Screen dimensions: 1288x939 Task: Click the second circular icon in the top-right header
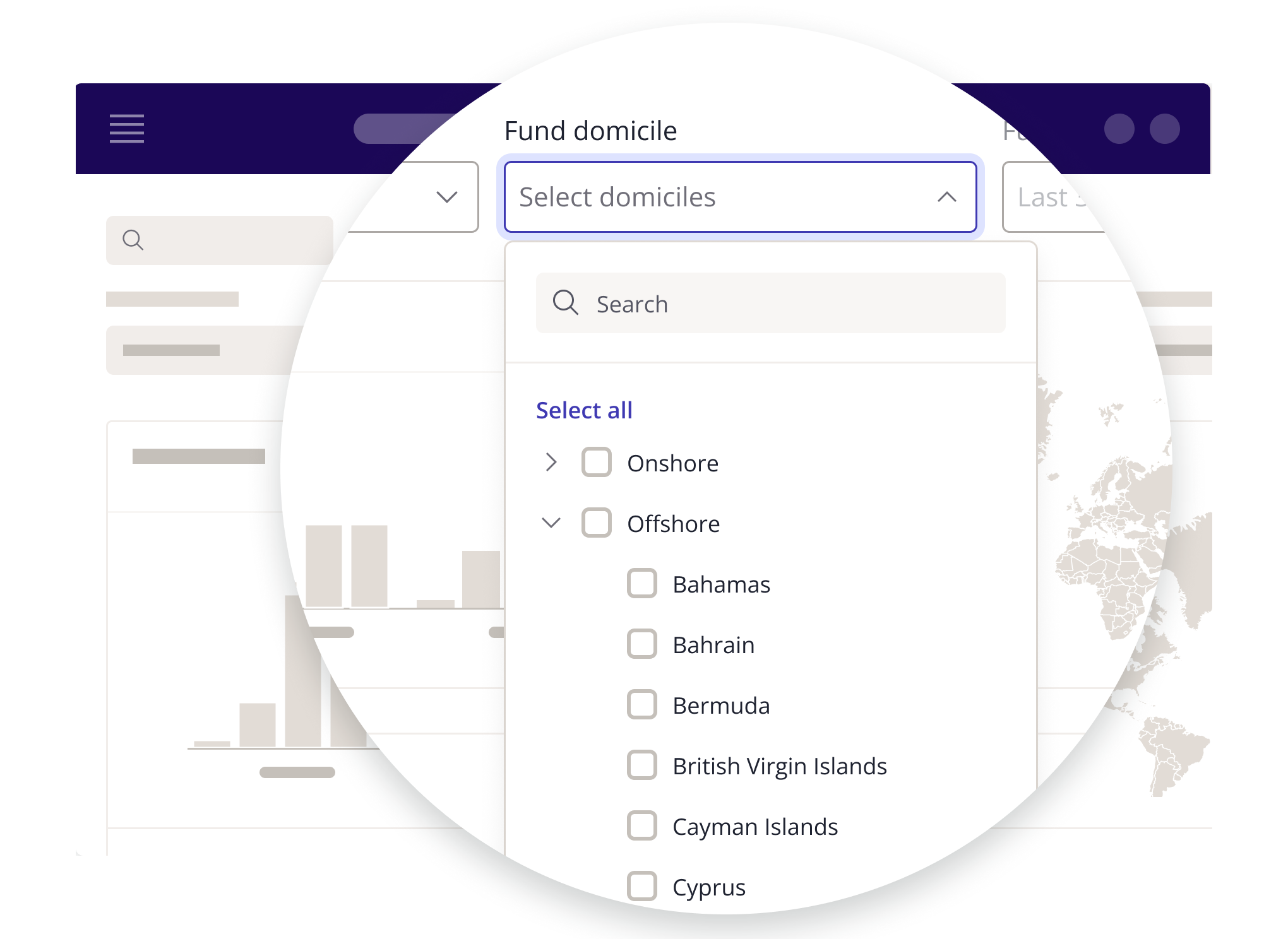click(x=1166, y=129)
